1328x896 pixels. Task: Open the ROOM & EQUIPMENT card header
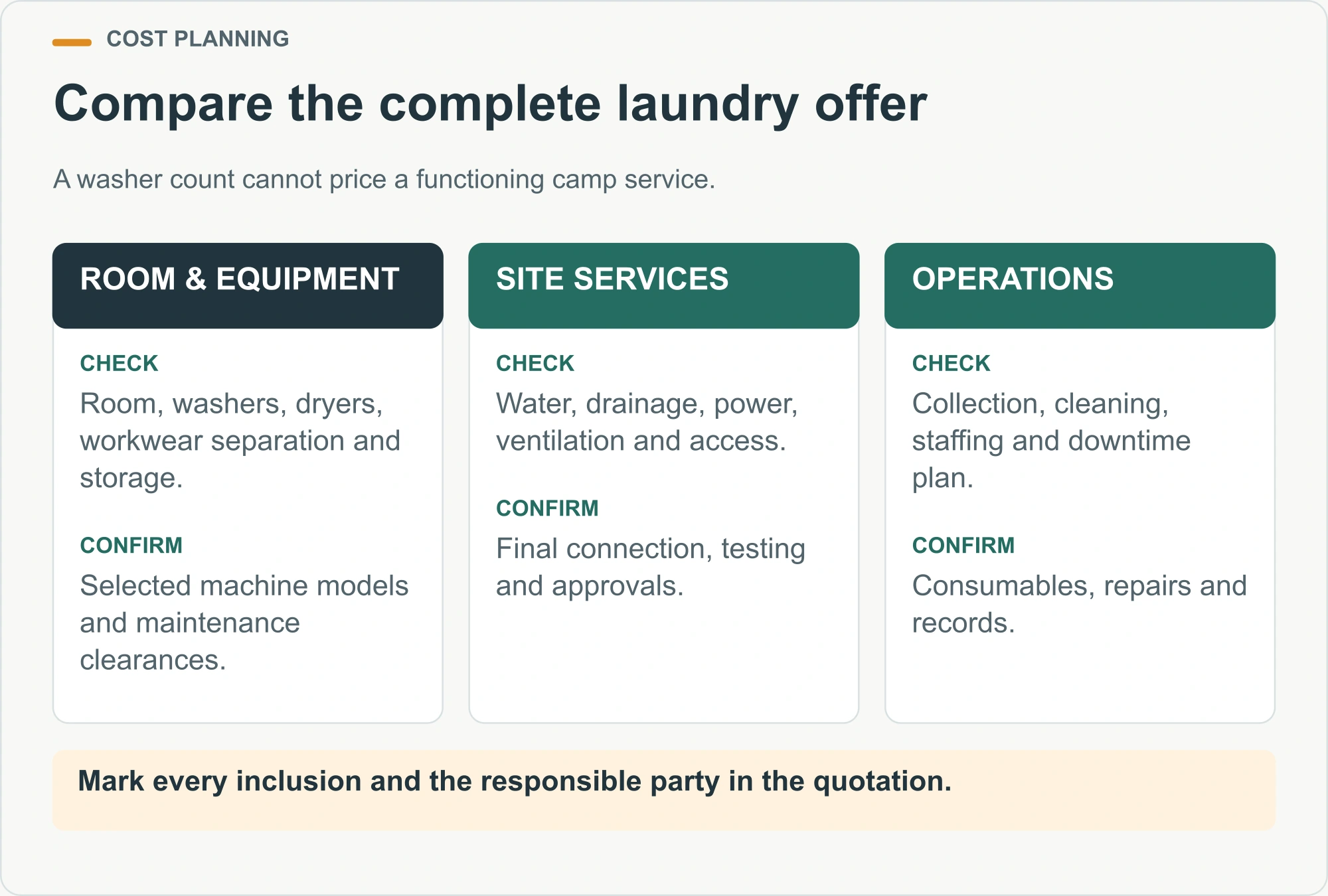coord(248,285)
